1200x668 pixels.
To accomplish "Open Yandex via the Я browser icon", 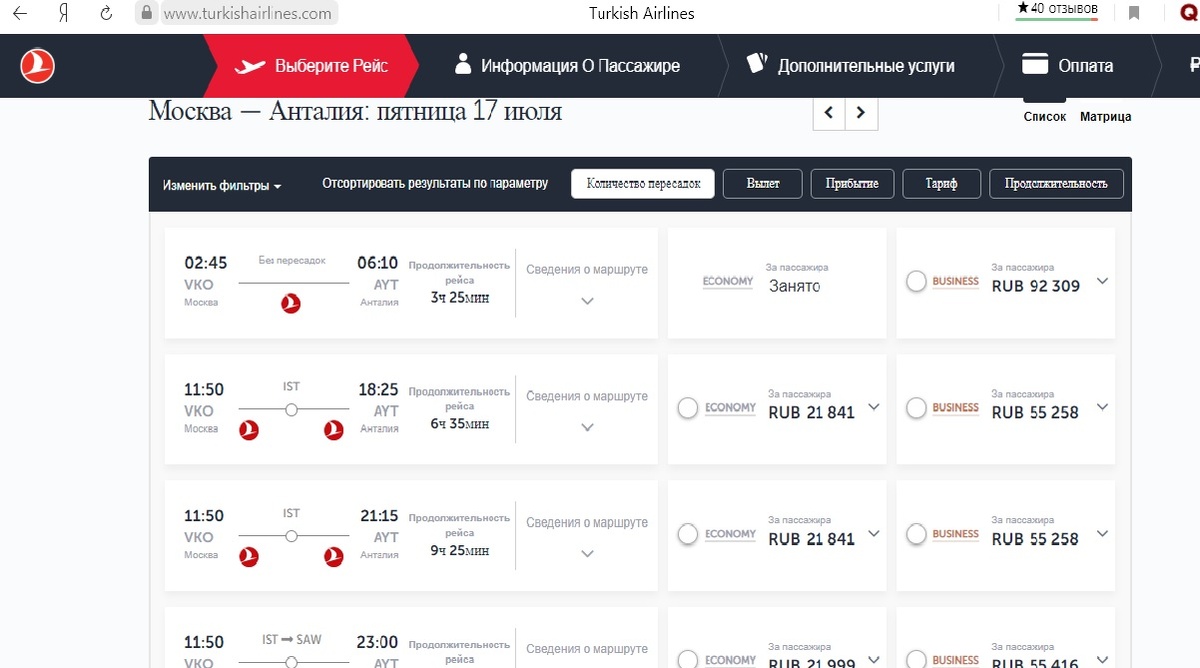I will pos(64,13).
